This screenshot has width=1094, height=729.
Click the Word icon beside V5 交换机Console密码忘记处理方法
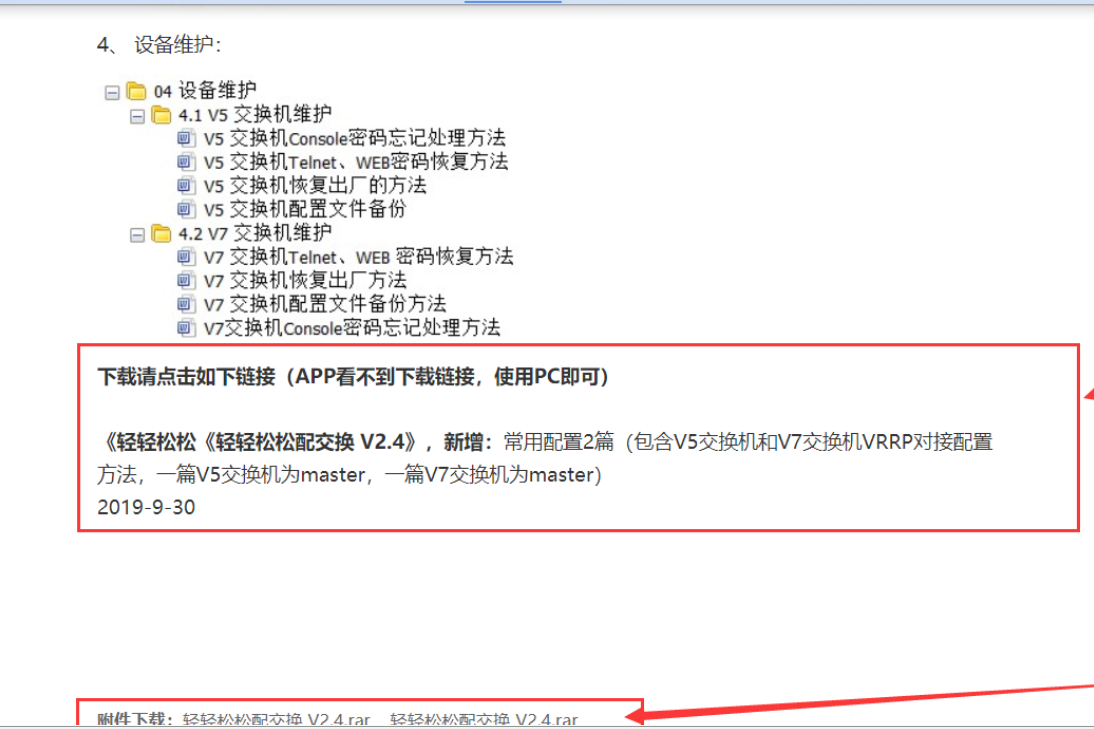point(186,138)
